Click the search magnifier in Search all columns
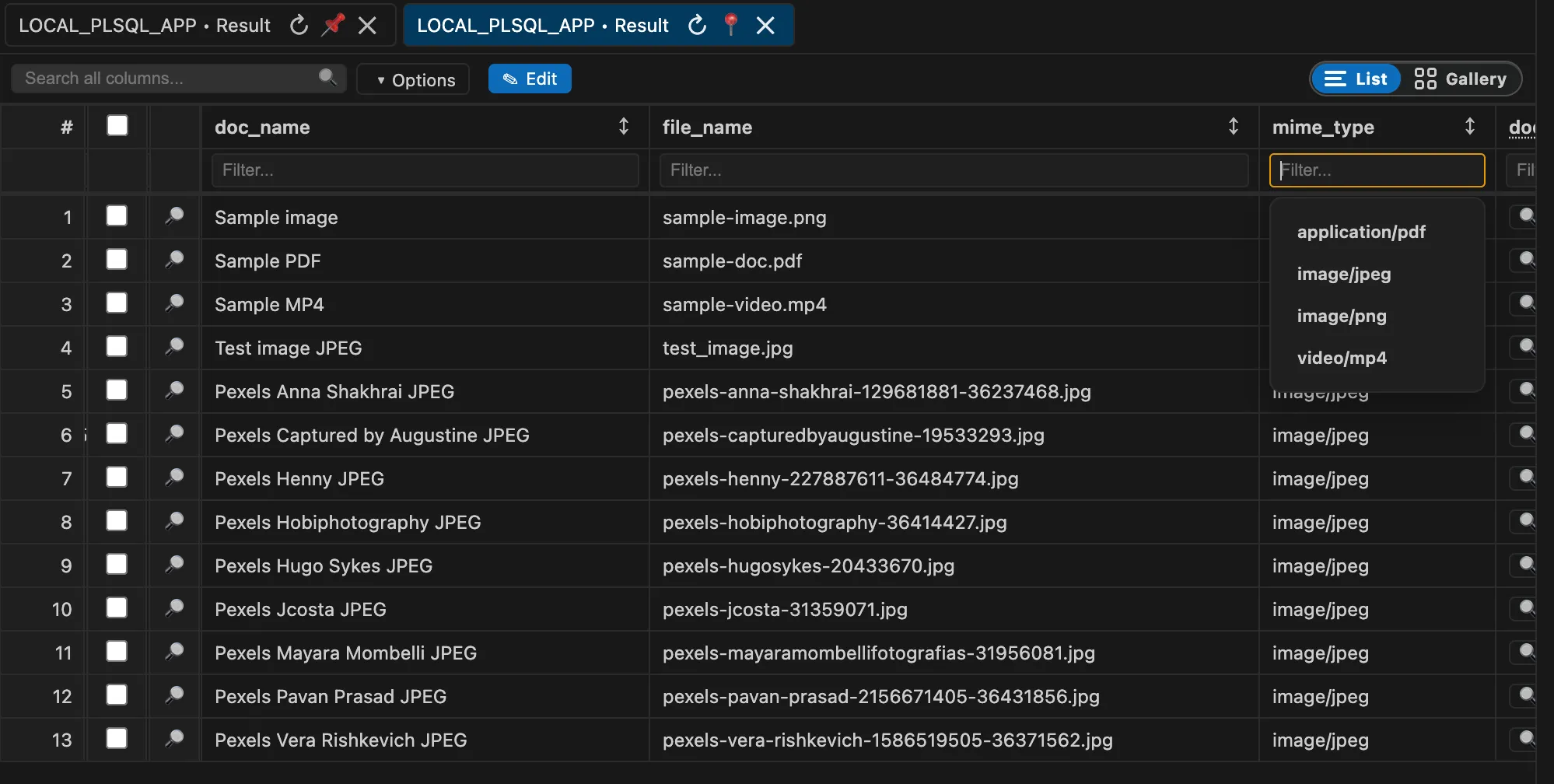Viewport: 1554px width, 784px height. coord(327,78)
